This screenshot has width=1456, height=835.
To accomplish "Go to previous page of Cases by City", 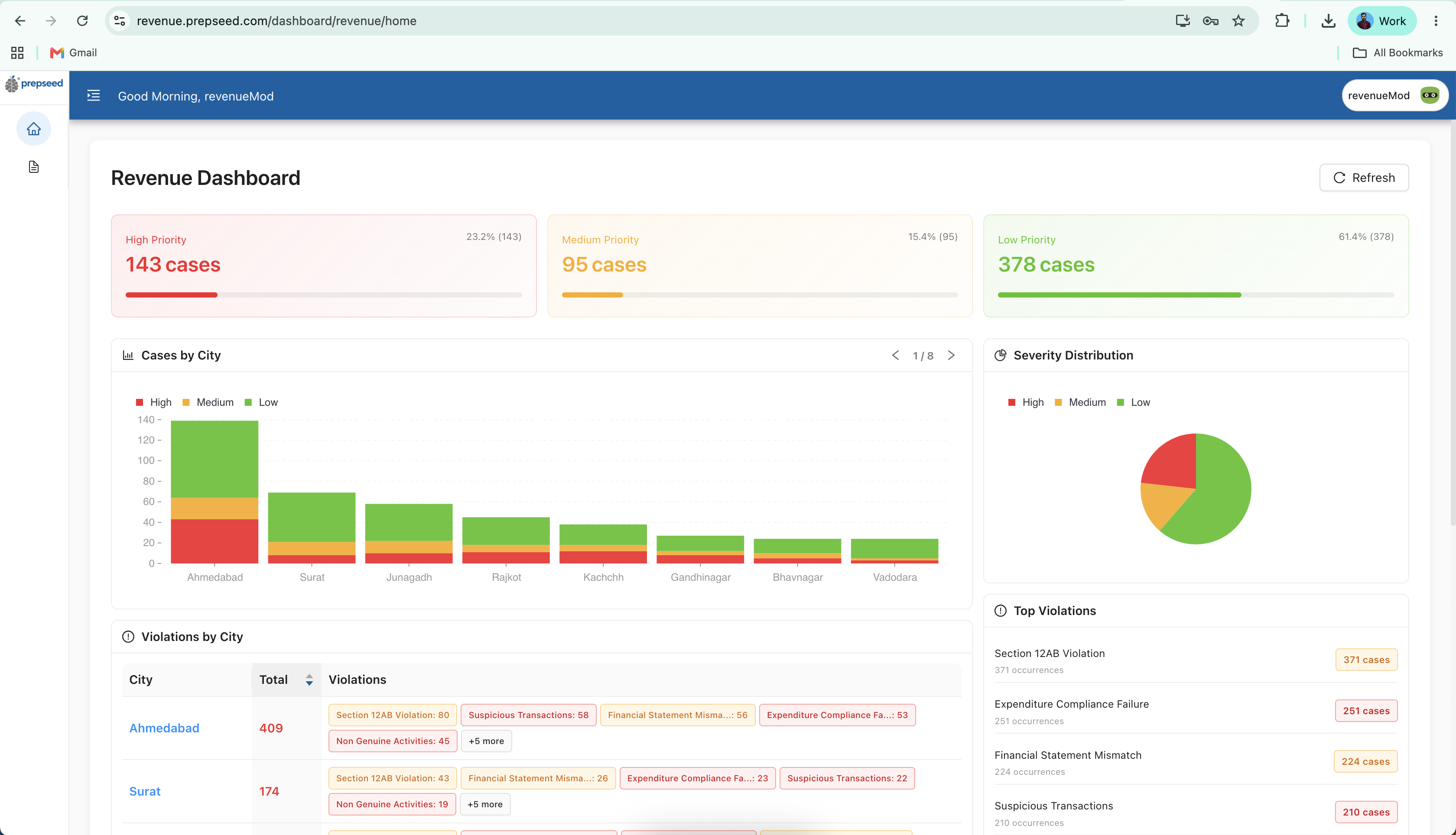I will point(895,356).
